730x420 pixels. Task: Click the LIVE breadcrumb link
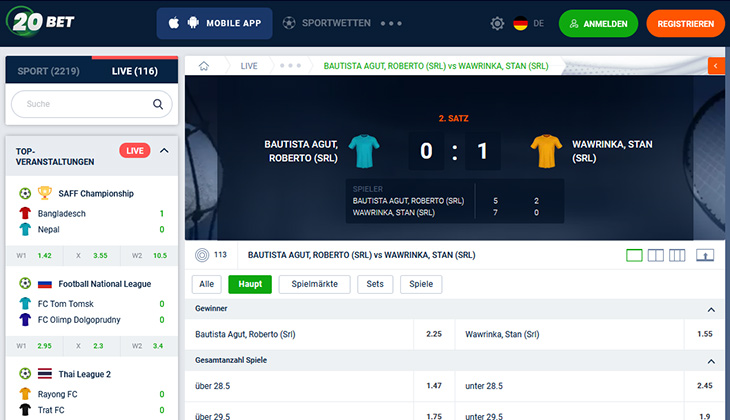(x=249, y=66)
